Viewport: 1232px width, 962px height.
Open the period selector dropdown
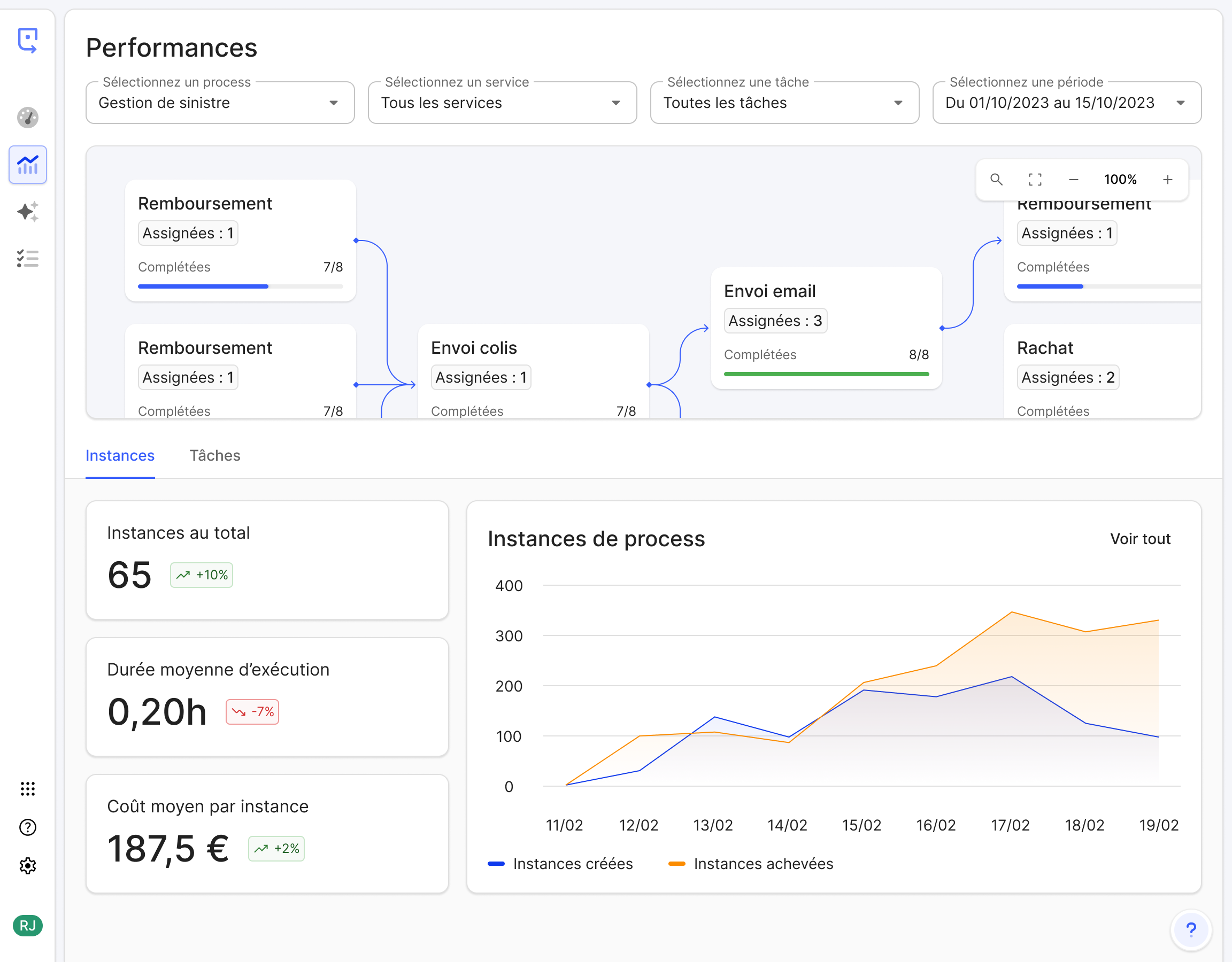pyautogui.click(x=1066, y=103)
